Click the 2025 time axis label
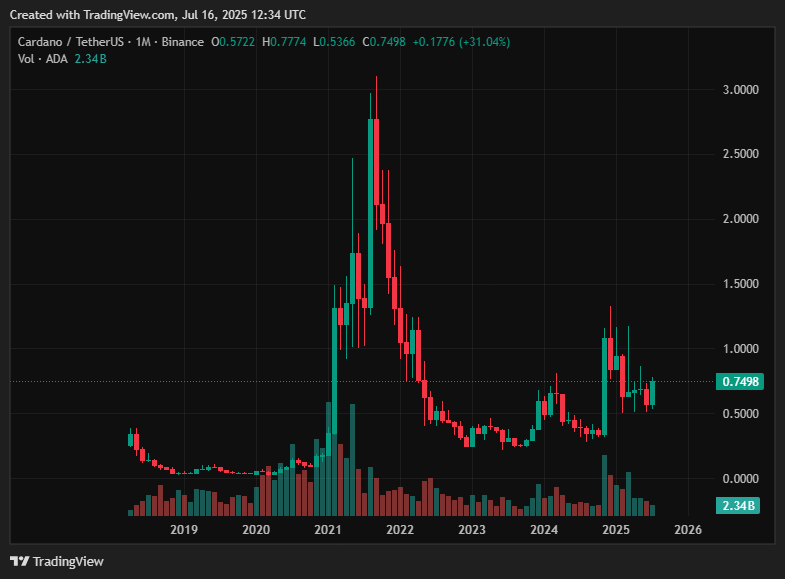 [x=616, y=529]
